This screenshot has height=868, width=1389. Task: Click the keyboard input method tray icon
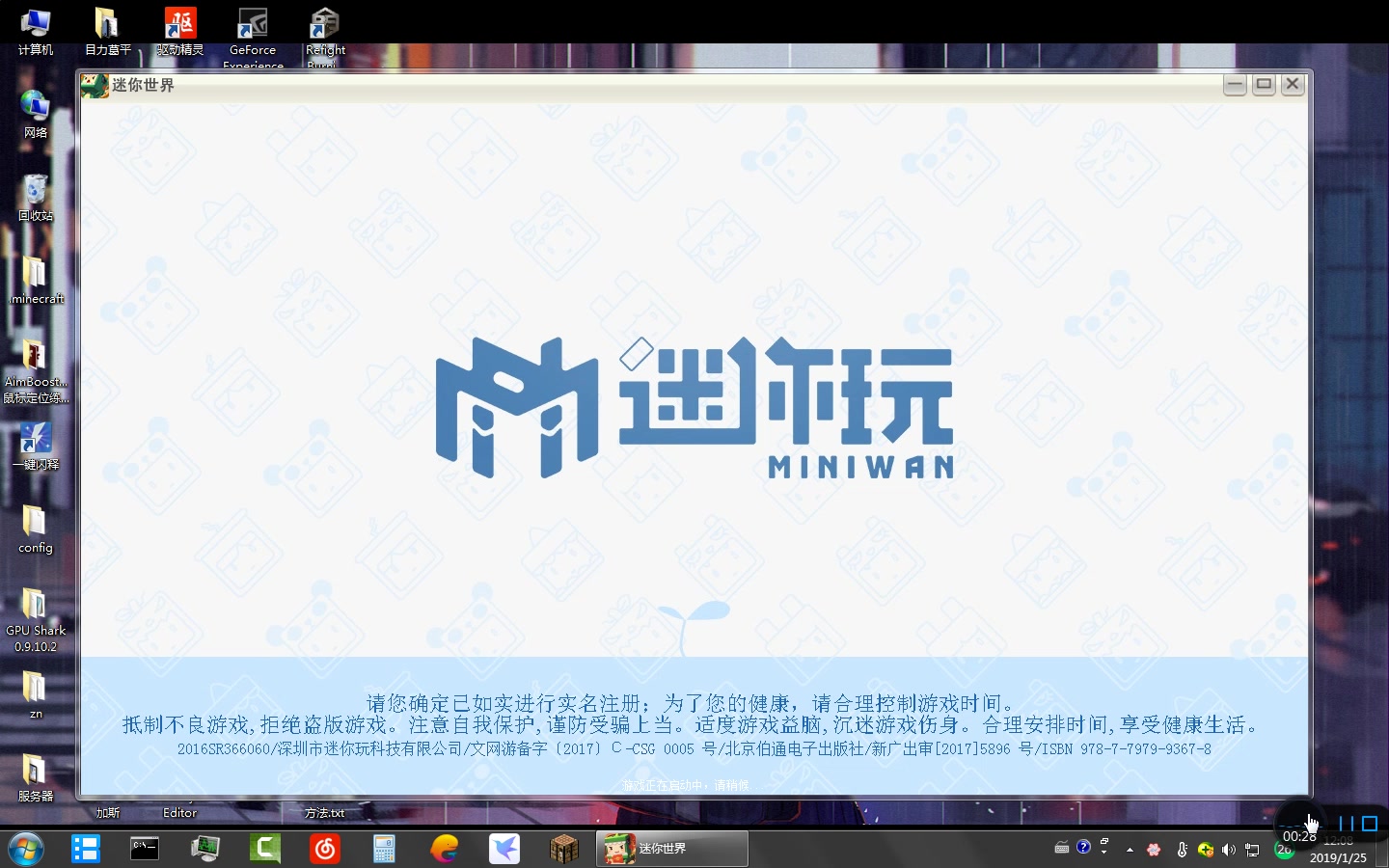tap(1062, 848)
